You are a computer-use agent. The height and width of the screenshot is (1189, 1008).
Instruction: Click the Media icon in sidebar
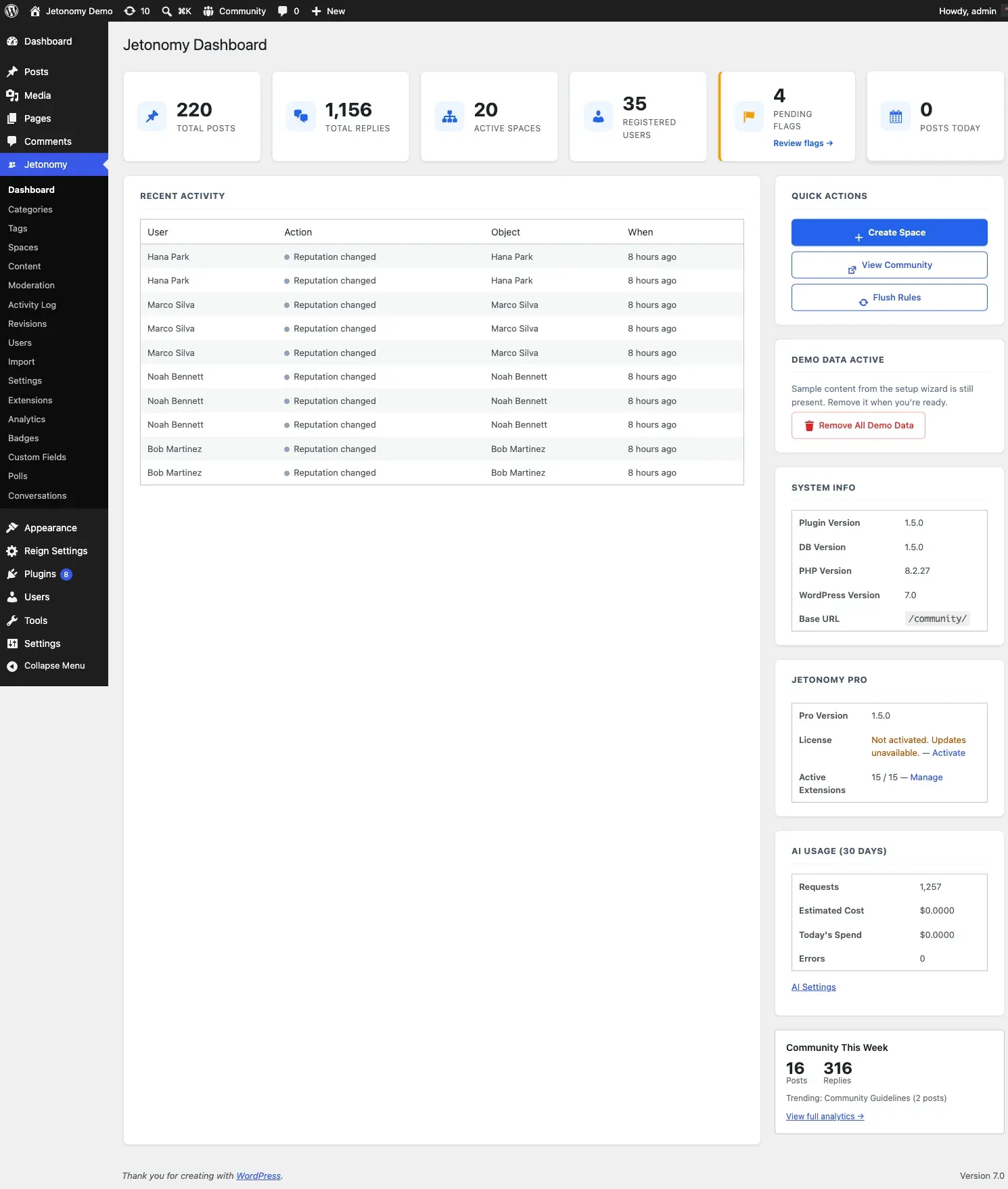pyautogui.click(x=12, y=95)
